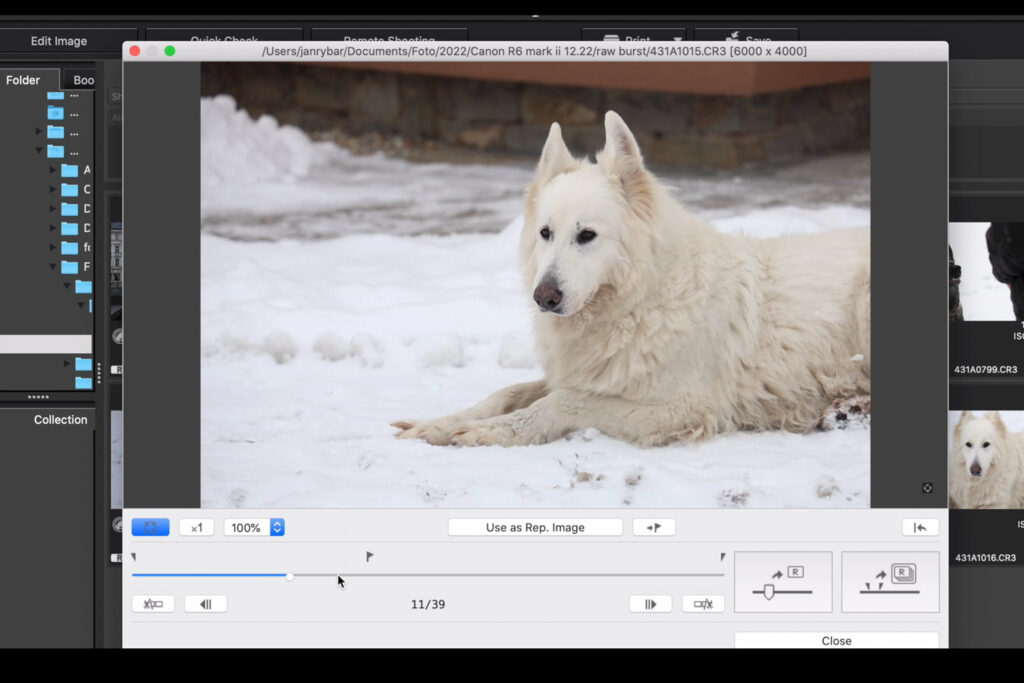Click the Use as Rep. Image button

(x=535, y=527)
